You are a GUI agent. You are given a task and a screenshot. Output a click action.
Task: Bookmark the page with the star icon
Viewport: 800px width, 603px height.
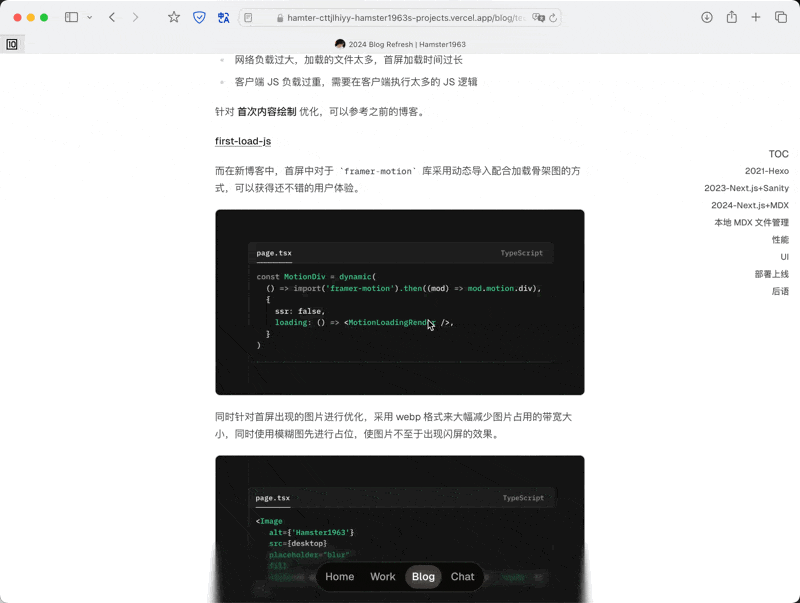coord(173,17)
